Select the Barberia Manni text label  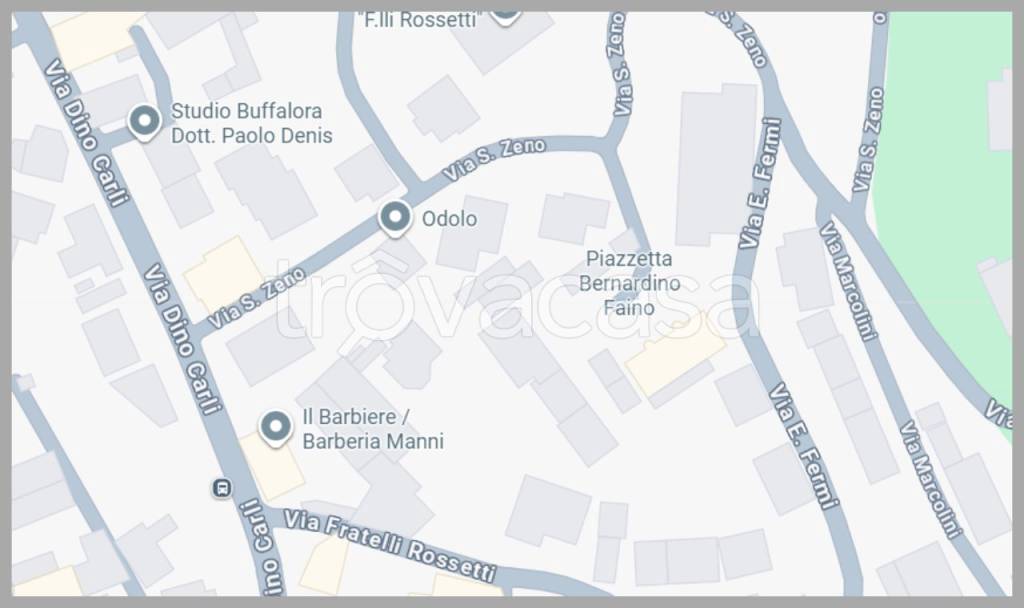pos(373,441)
